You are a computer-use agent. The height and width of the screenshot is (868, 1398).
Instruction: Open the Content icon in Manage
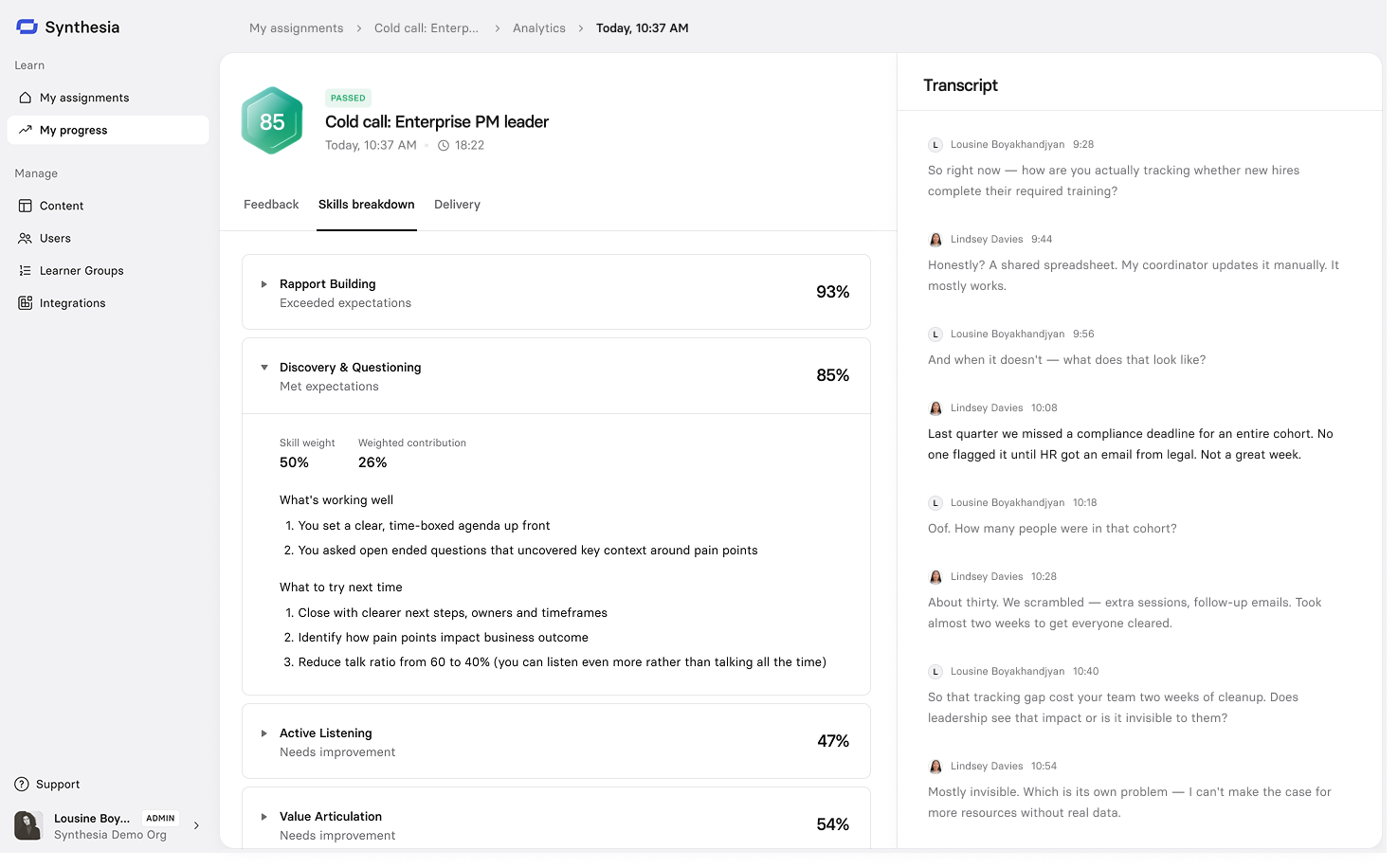coord(26,206)
